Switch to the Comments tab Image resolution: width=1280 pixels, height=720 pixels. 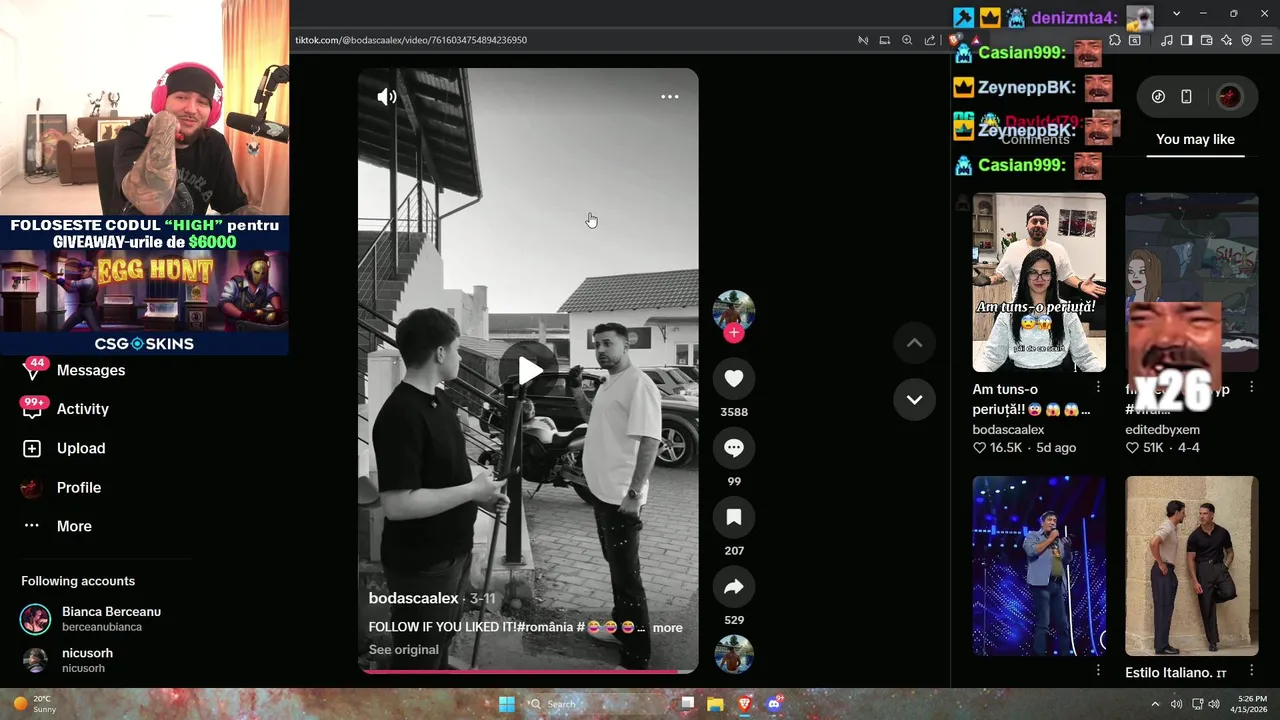coord(1035,140)
